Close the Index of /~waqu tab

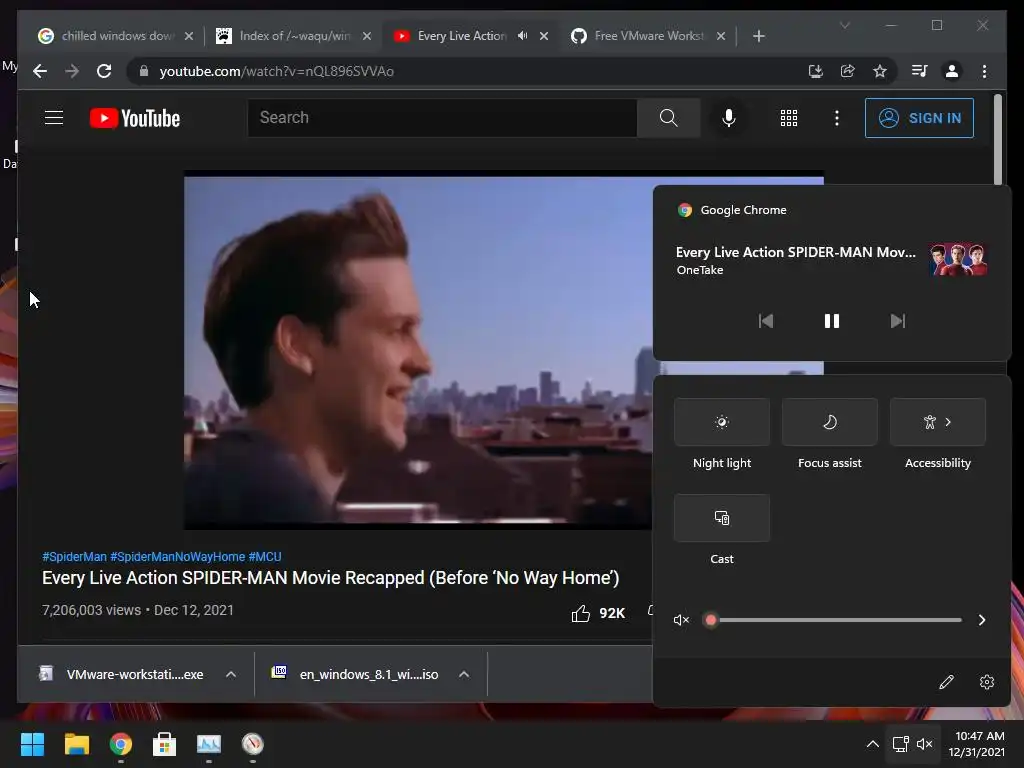[367, 36]
